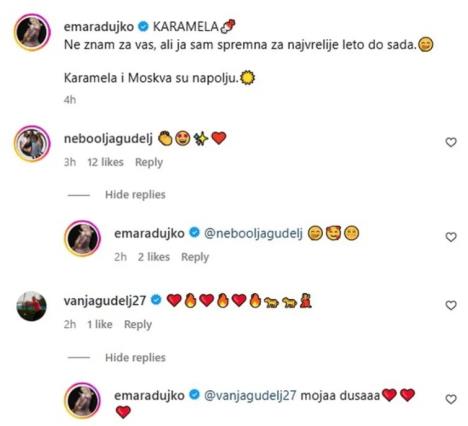Reply to vanjagudelj27's comment
Image resolution: width=468 pixels, height=426 pixels.
pos(138,324)
